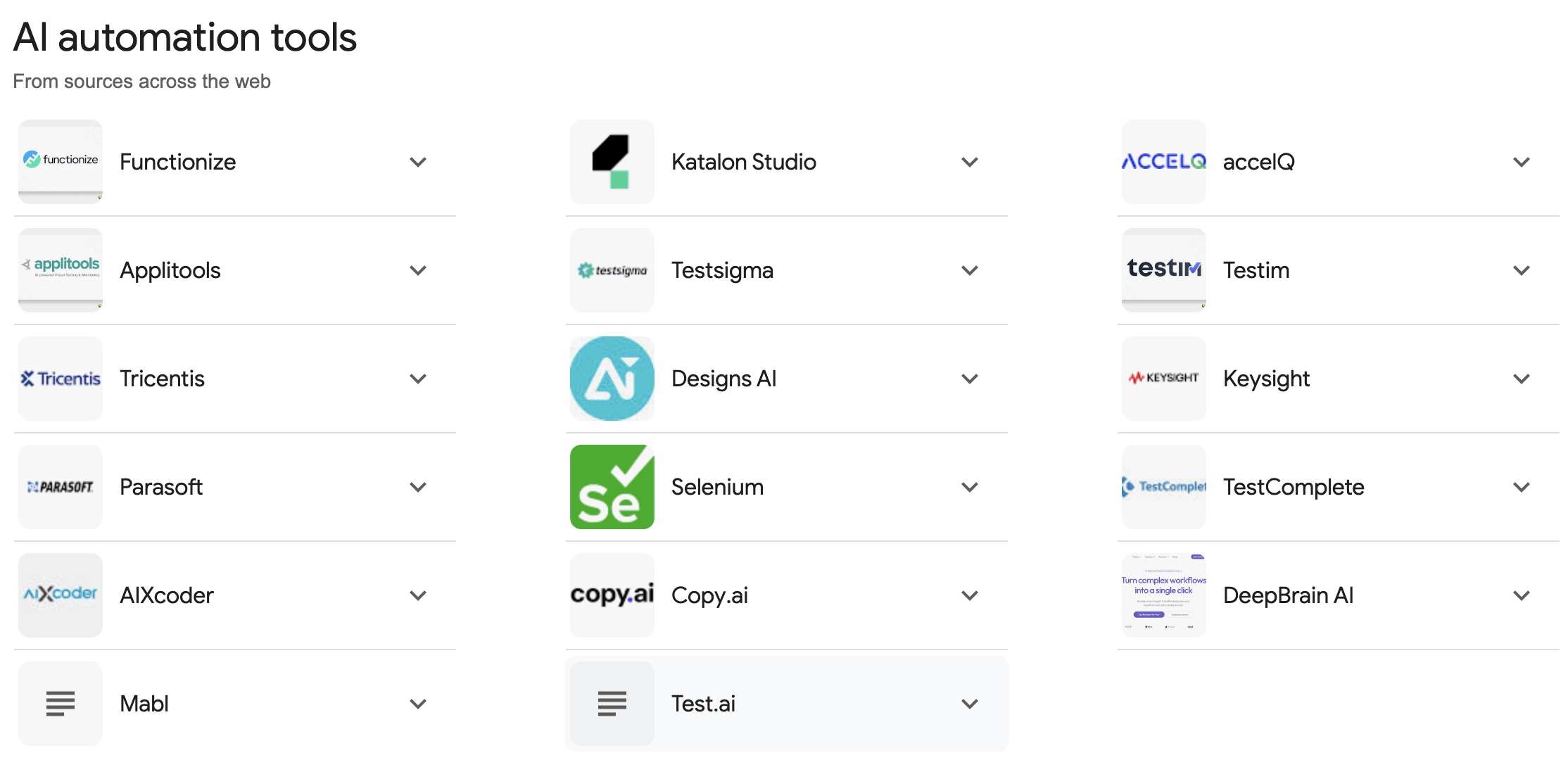Select the Selenium name text
This screenshot has height=760, width=1568.
coord(717,487)
